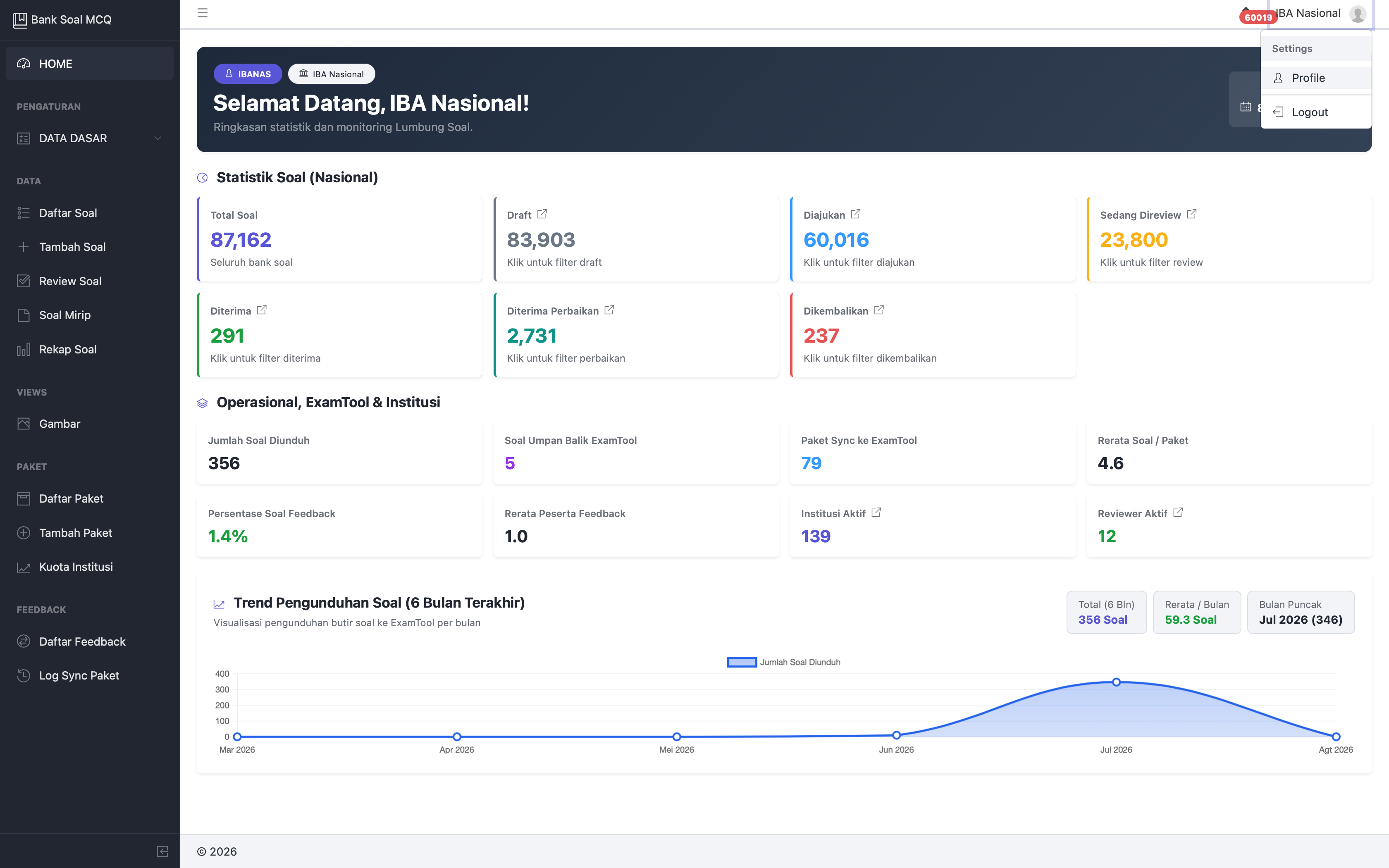Image resolution: width=1389 pixels, height=868 pixels.
Task: Click the Diterima Perbaikan statistic card
Action: point(636,335)
